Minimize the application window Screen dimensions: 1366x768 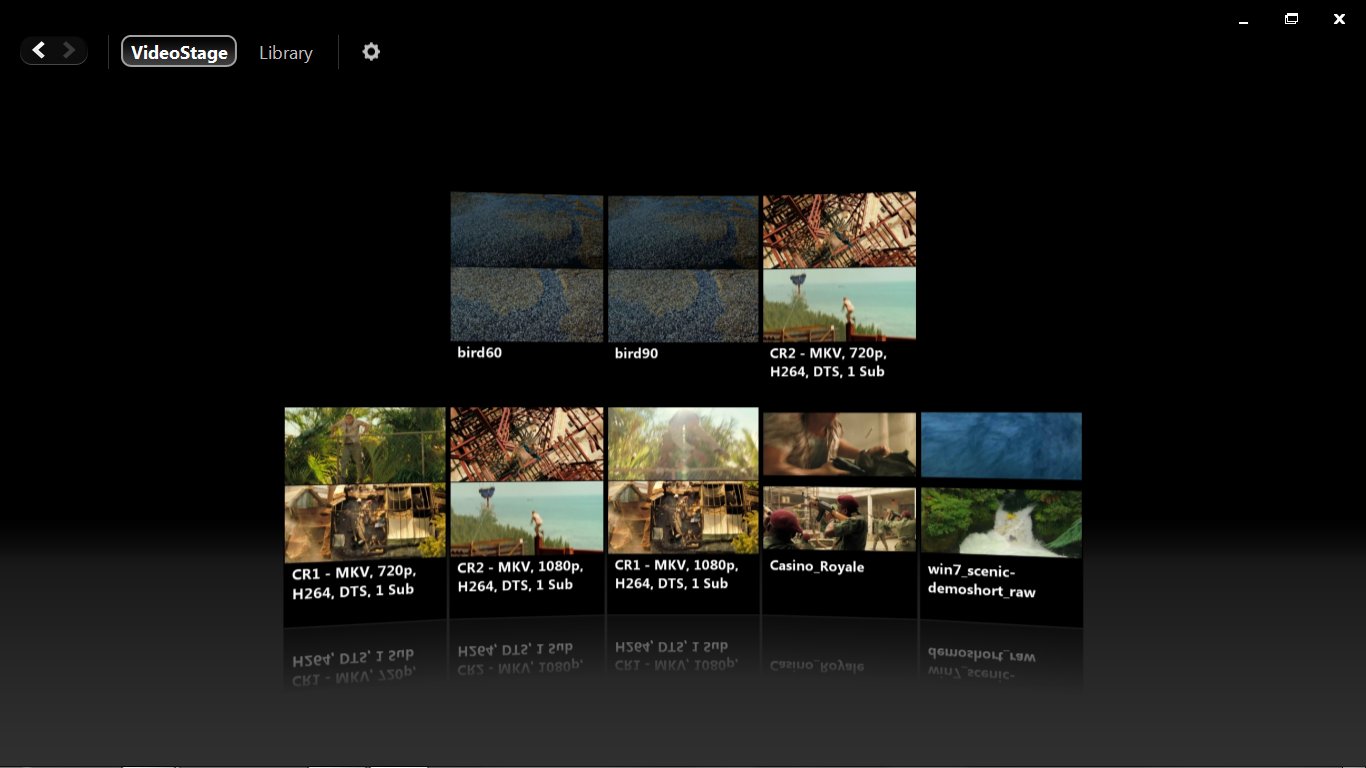point(1243,20)
